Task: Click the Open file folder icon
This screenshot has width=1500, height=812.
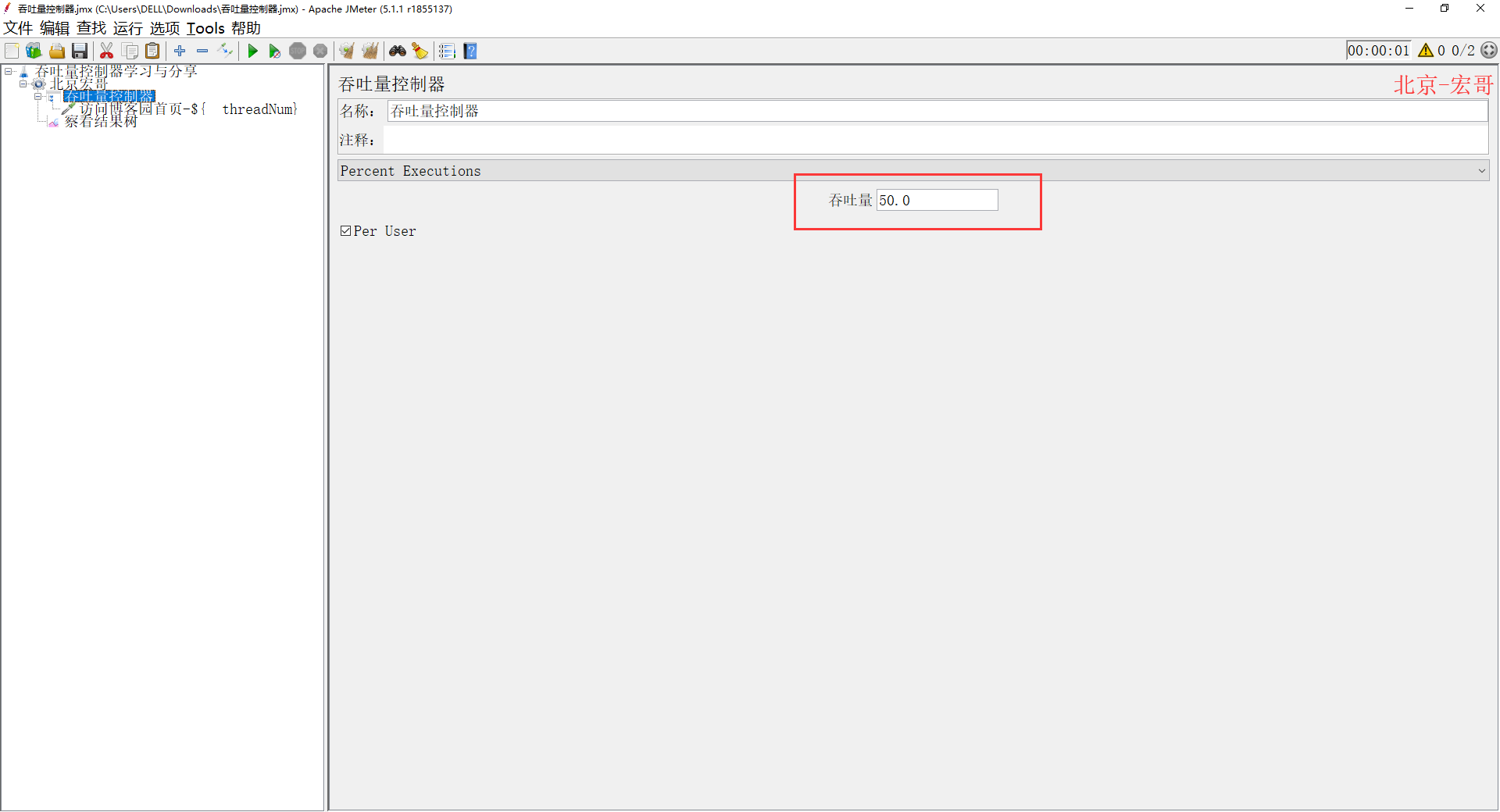Action: pos(56,51)
